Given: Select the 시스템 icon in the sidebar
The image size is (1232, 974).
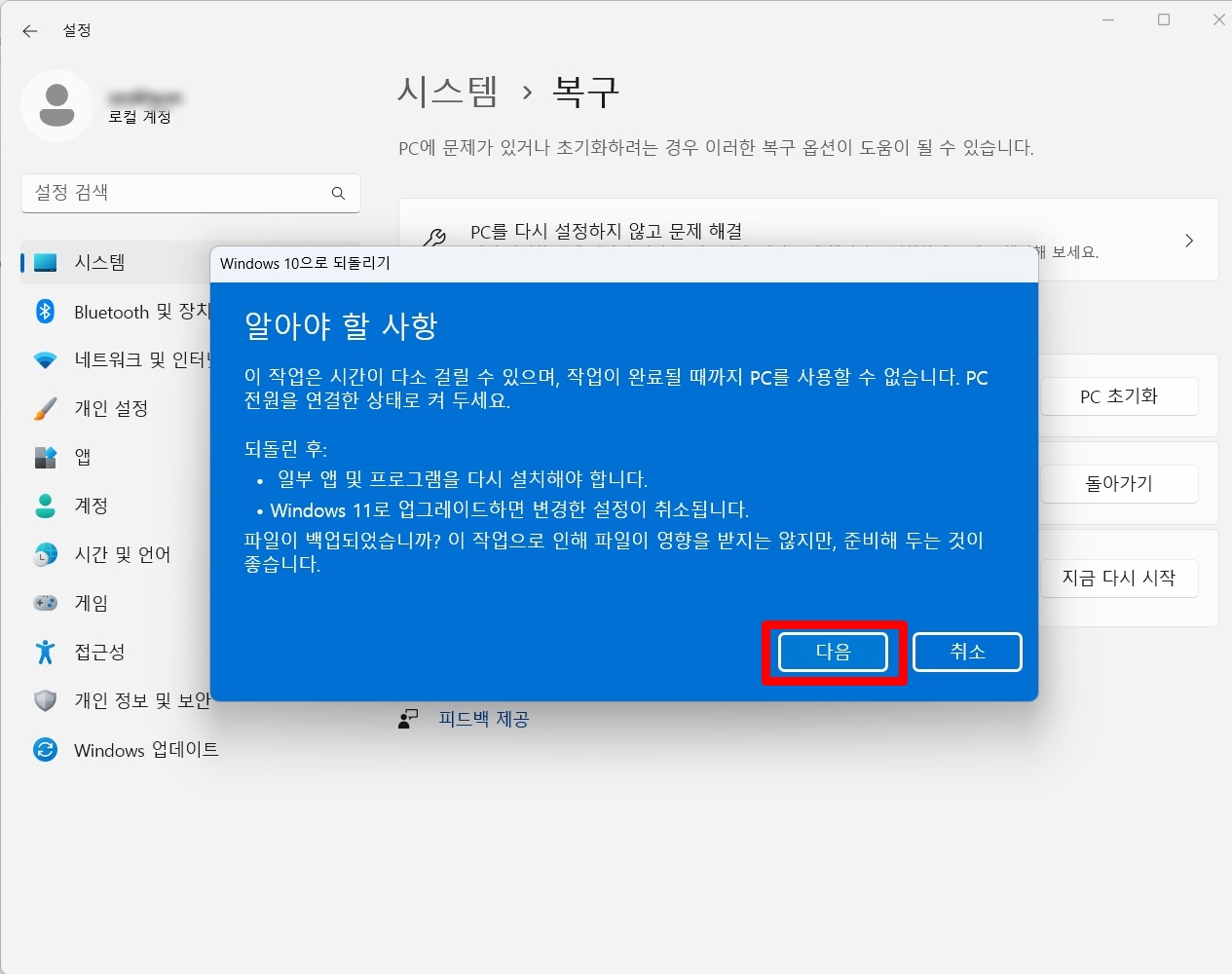Looking at the screenshot, I should click(x=46, y=263).
